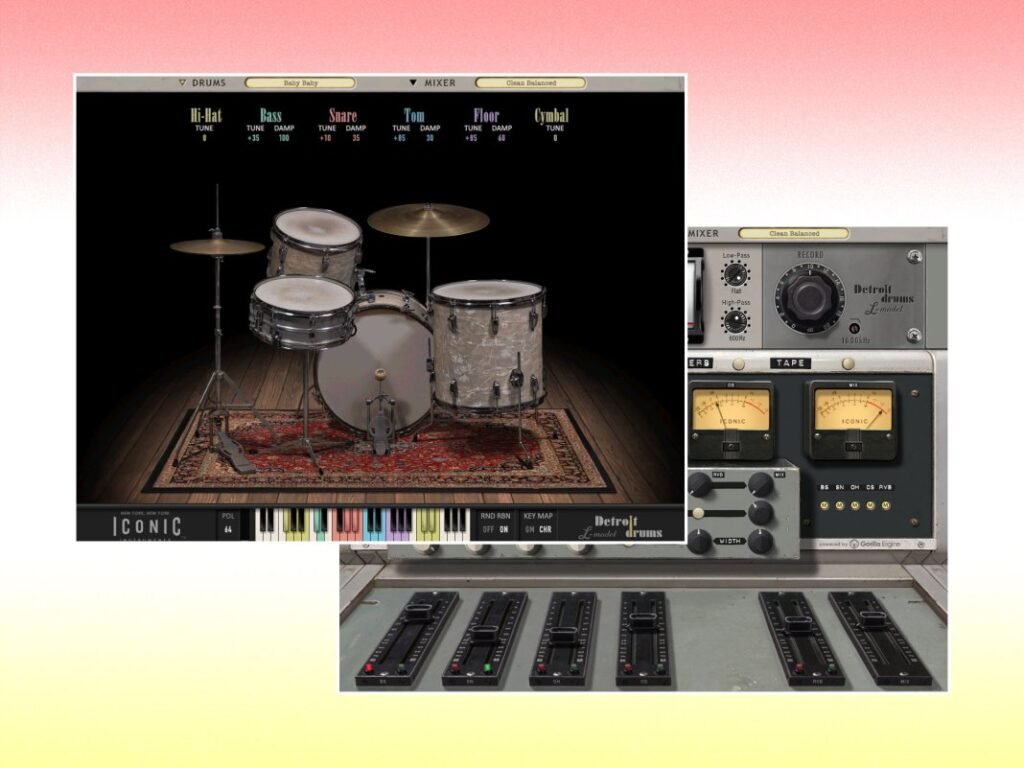Click the knob left of WIDTH label
The width and height of the screenshot is (1024, 768).
pos(699,541)
